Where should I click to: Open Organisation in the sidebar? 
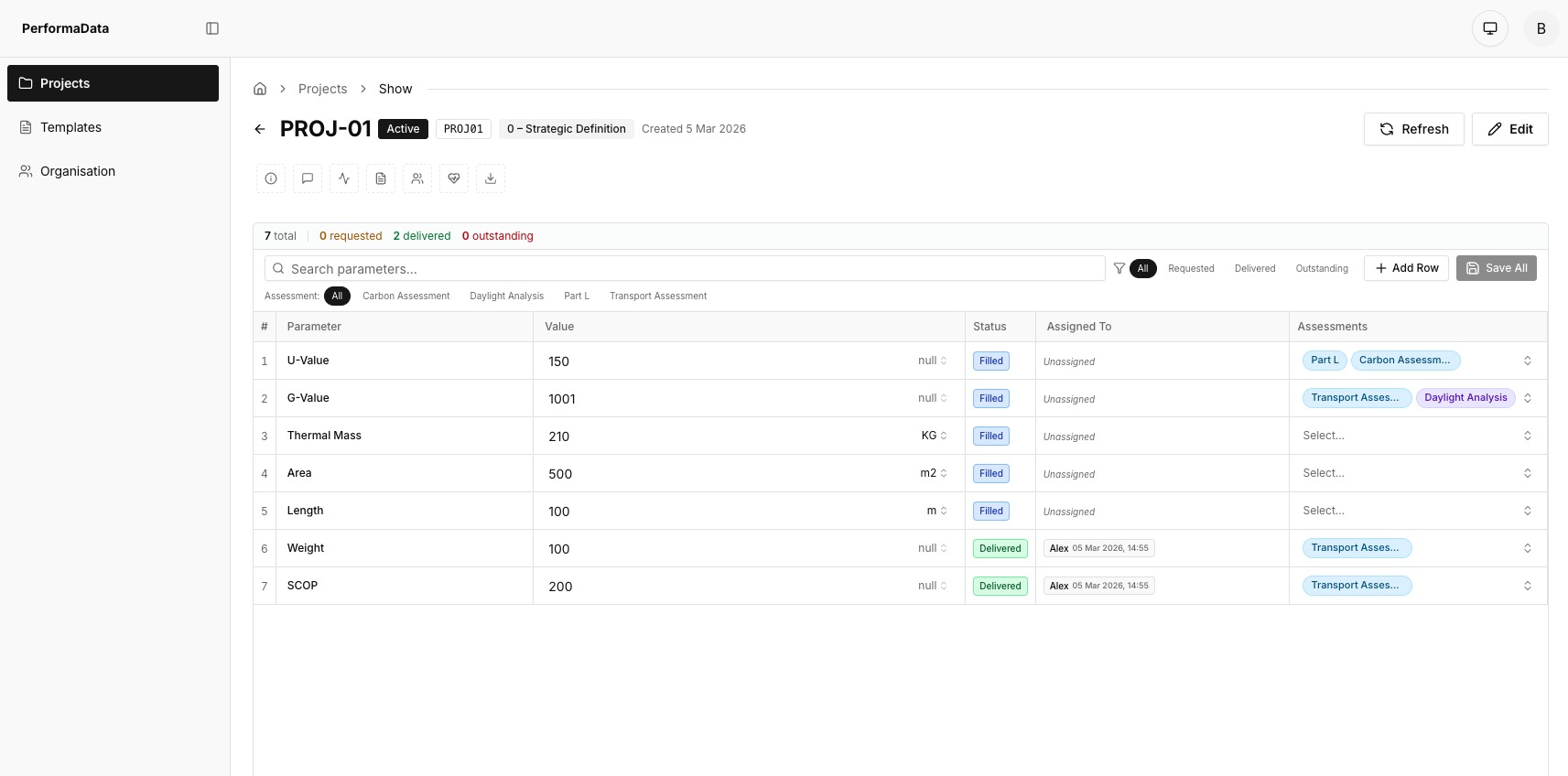[113, 171]
